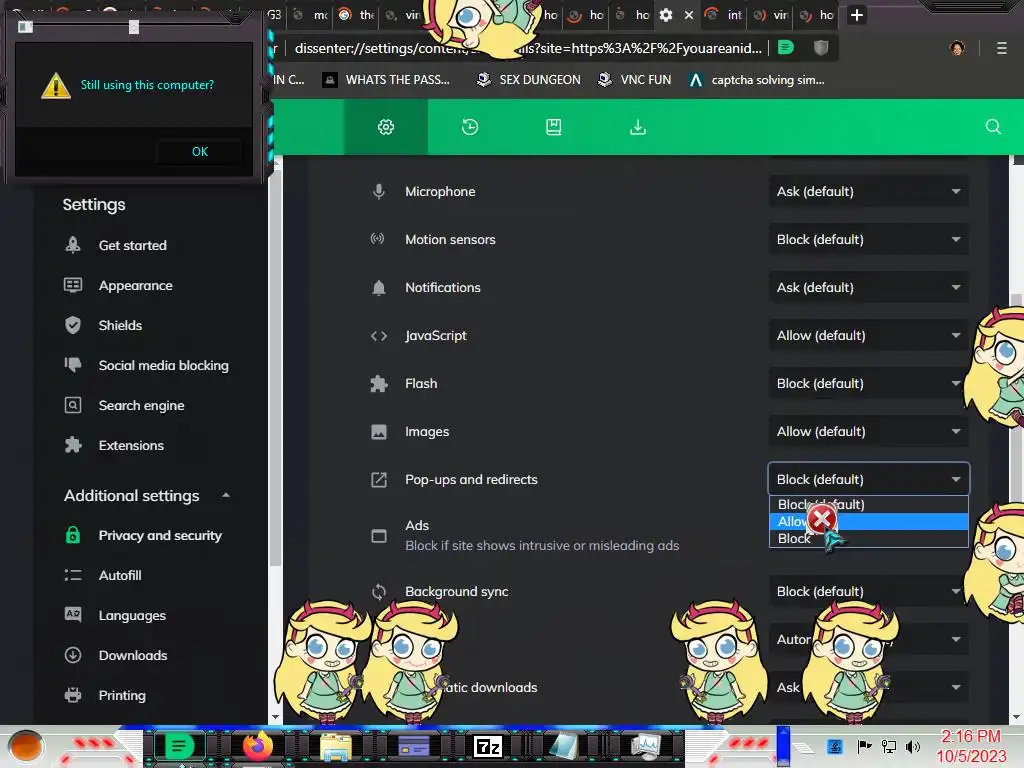Open 7-Zip from the taskbar
The height and width of the screenshot is (768, 1024).
coord(488,746)
